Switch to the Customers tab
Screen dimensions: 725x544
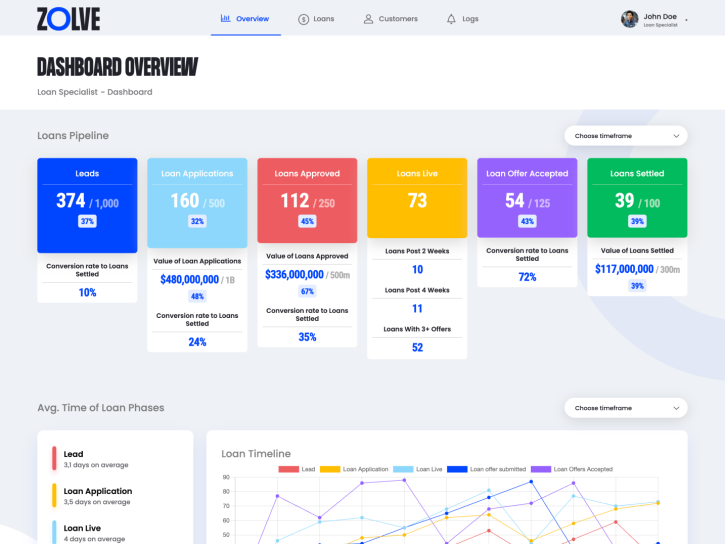[x=398, y=19]
